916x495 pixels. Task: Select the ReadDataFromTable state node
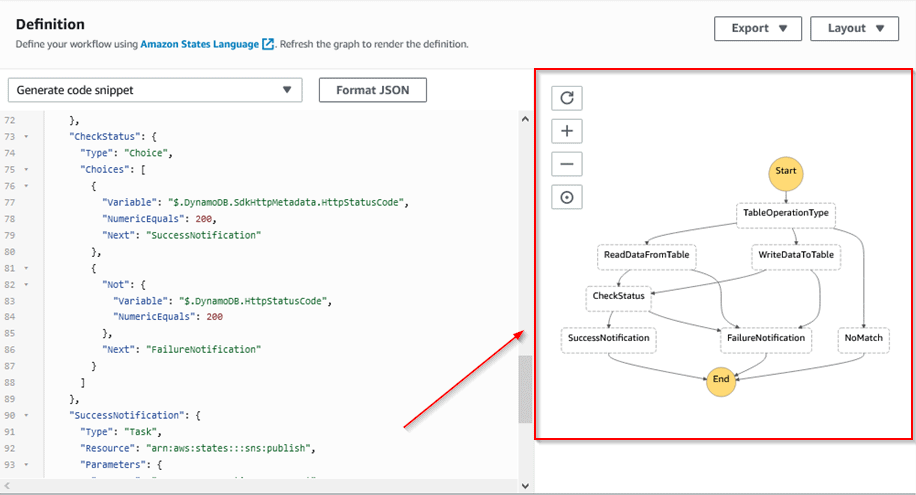645,255
